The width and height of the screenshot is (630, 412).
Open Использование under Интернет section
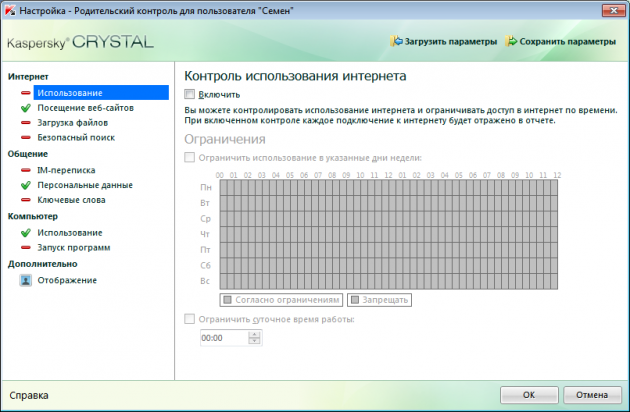[101, 93]
